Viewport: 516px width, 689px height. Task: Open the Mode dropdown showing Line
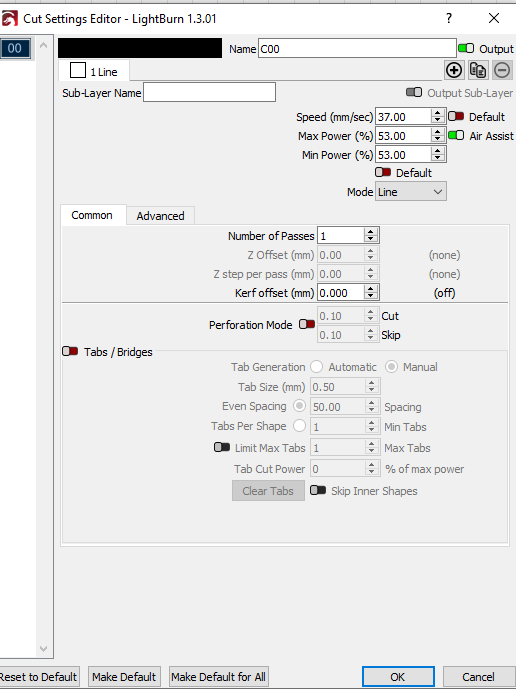tap(411, 192)
